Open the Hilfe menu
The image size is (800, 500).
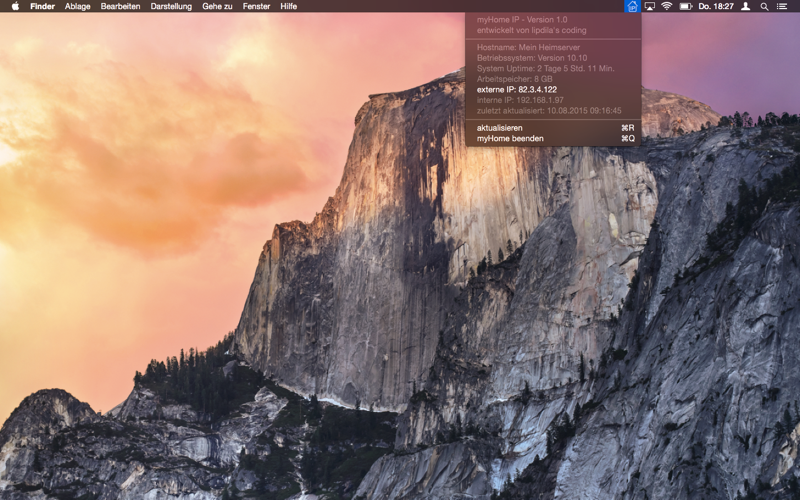click(x=289, y=6)
